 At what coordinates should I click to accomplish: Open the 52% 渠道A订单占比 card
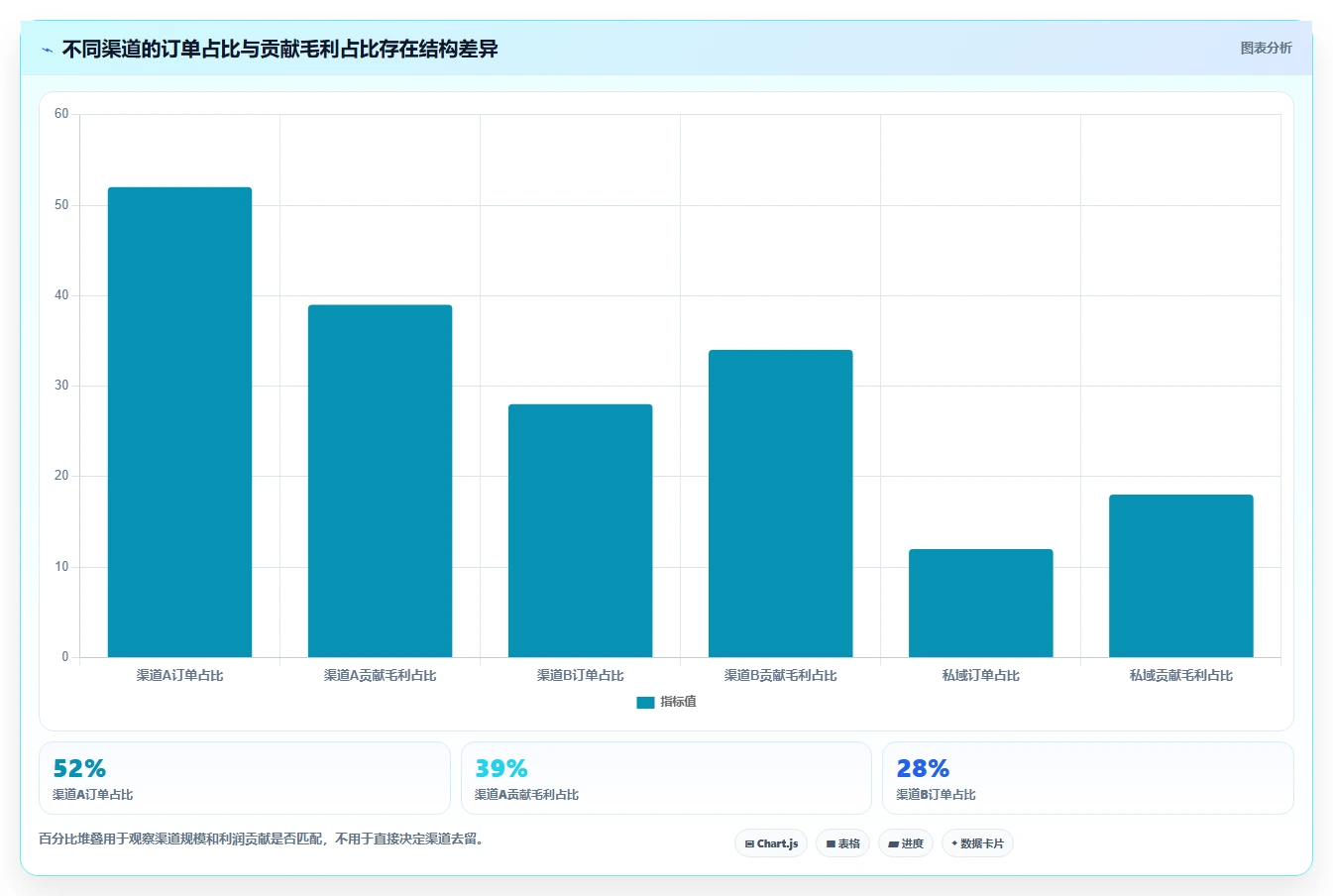pyautogui.click(x=245, y=778)
